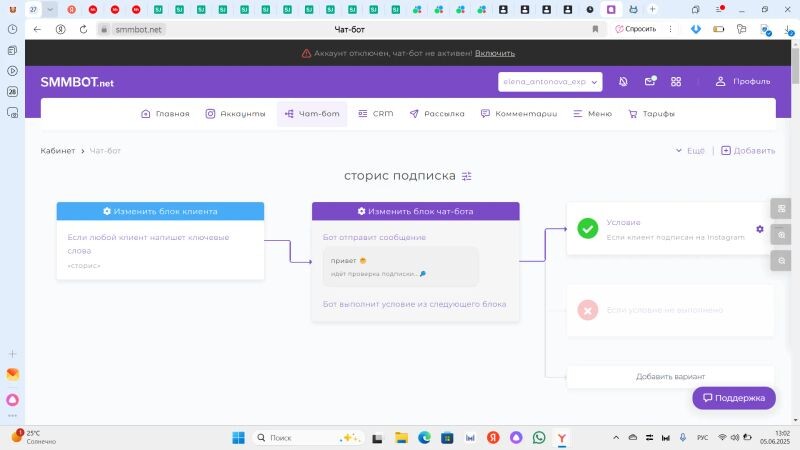Image resolution: width=800 pixels, height=450 pixels.
Task: Click the scenario settings sliders icon beside title
Action: [x=467, y=176]
